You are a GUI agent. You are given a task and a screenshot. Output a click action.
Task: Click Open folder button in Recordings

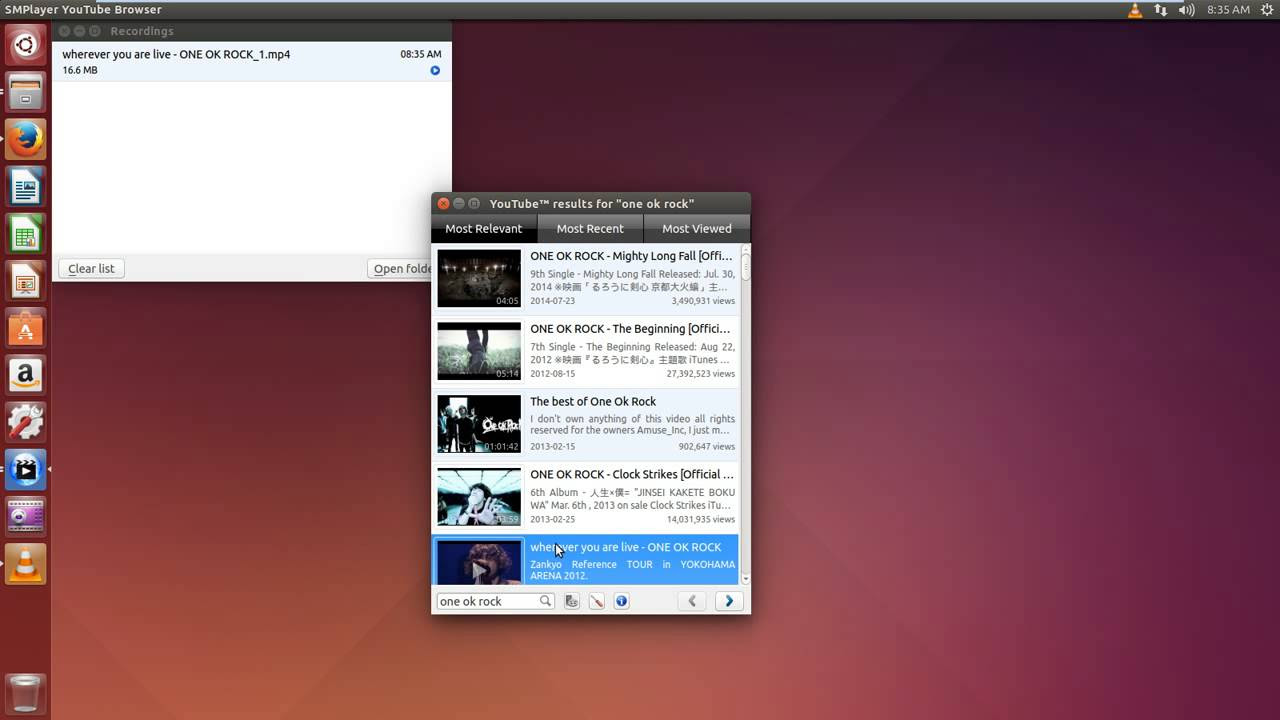tap(402, 269)
